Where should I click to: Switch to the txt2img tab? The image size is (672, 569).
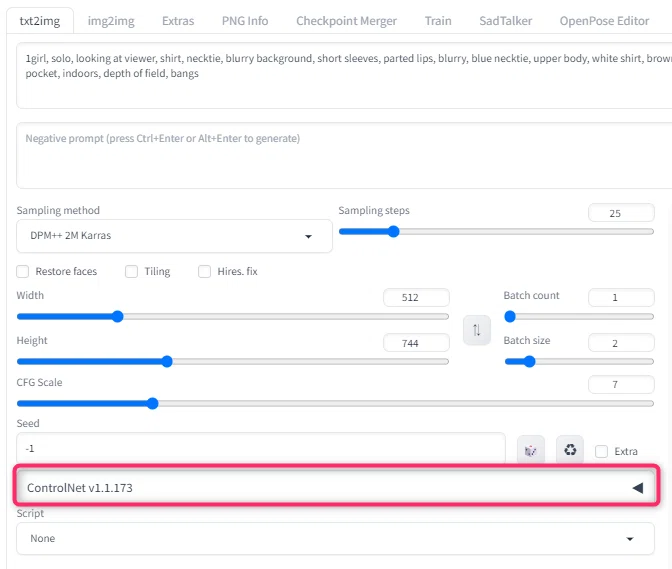point(40,21)
